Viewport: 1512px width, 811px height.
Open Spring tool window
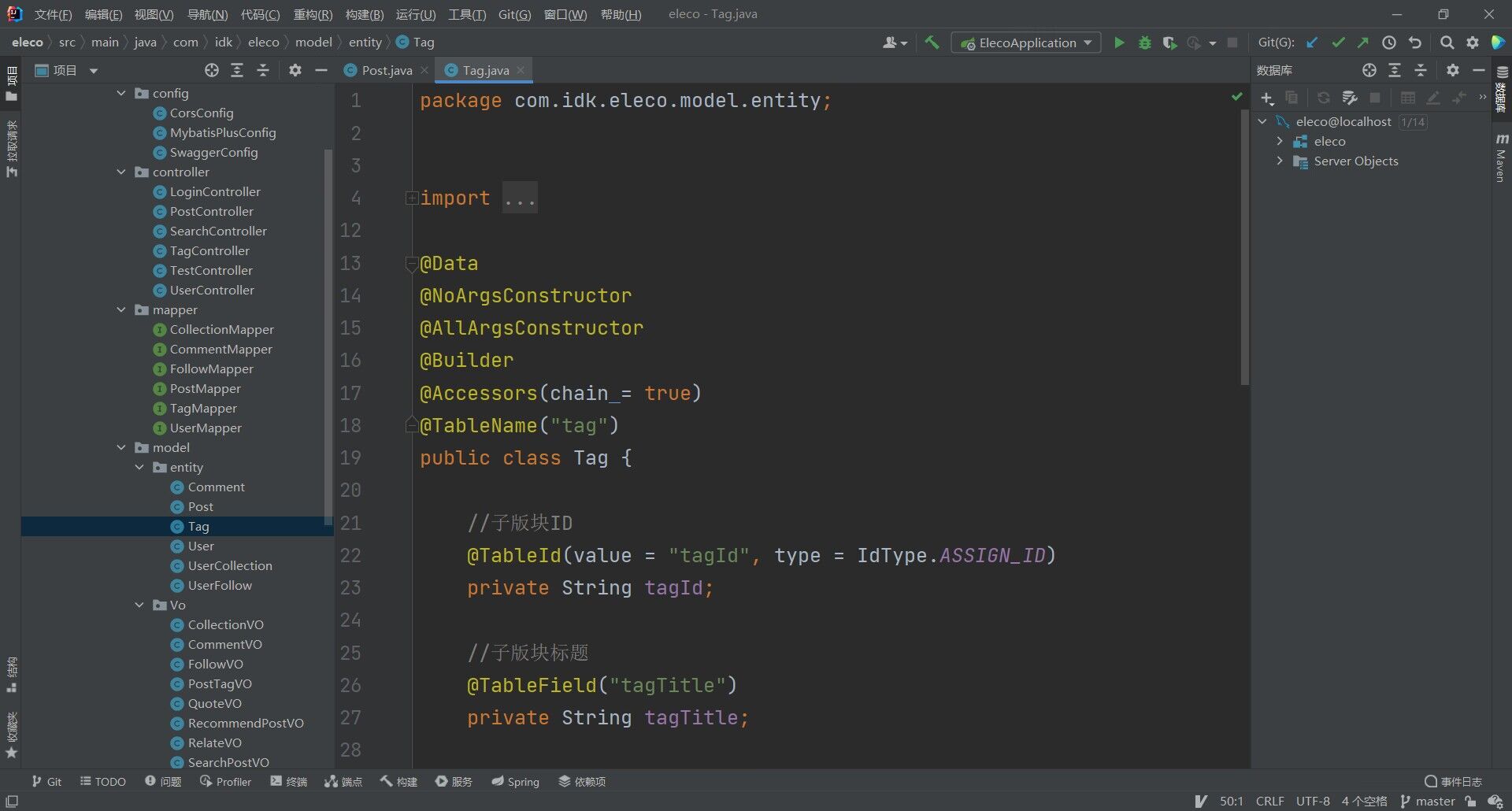(515, 781)
